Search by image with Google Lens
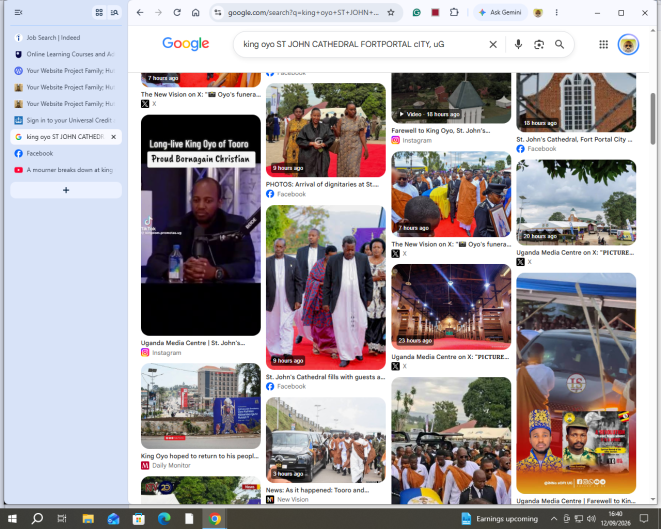 point(539,44)
